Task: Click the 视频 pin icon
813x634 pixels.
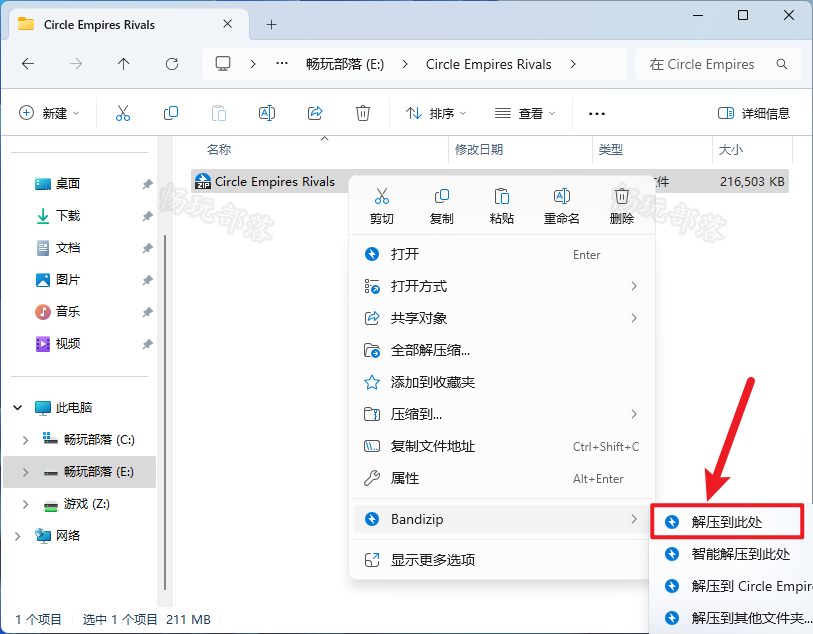Action: pyautogui.click(x=148, y=344)
